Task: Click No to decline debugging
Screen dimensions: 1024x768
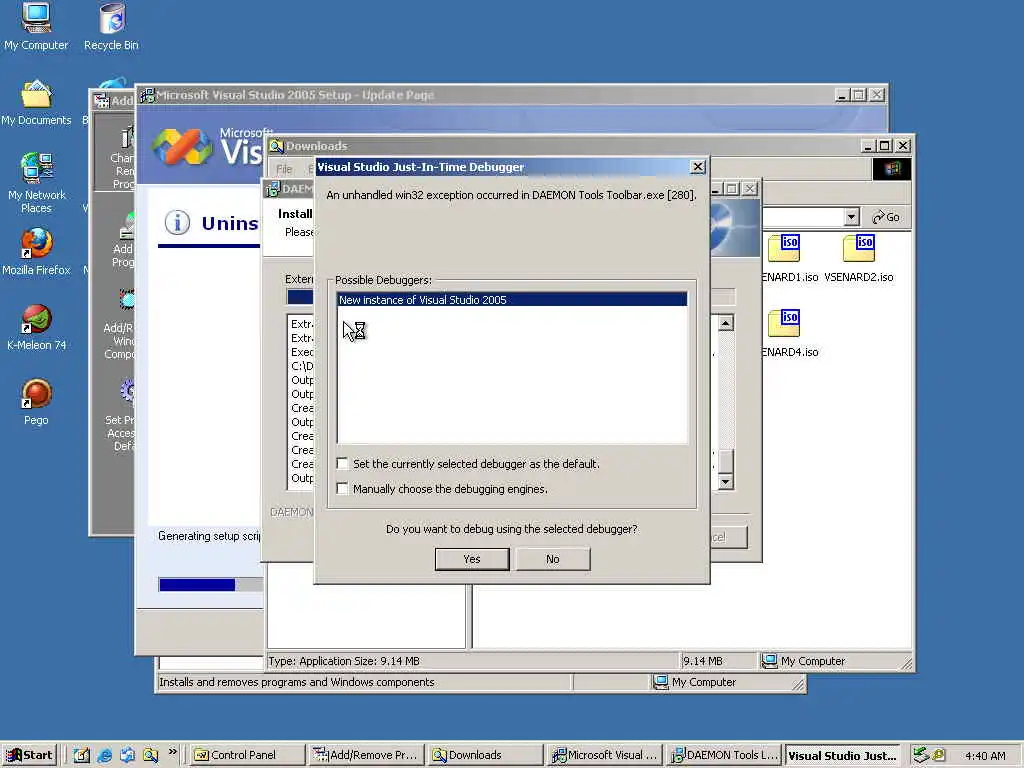Action: [552, 559]
